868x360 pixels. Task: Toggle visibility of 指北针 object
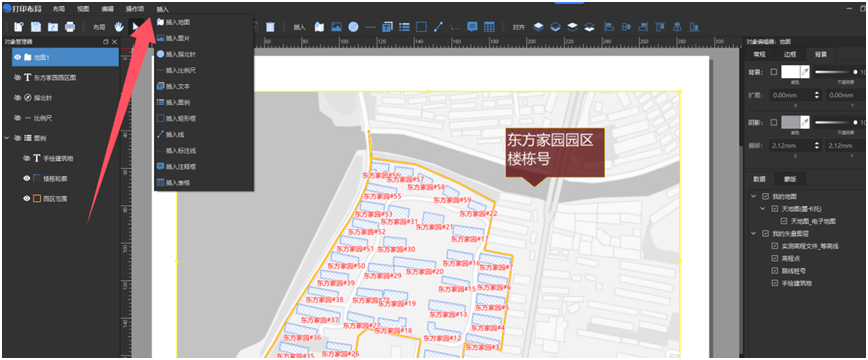coord(17,98)
